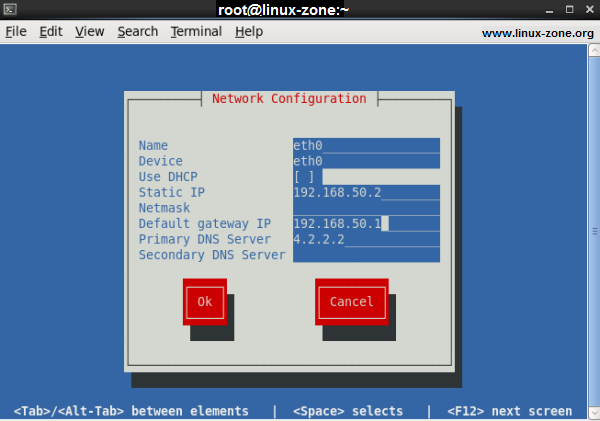The width and height of the screenshot is (600, 421).
Task: Click the 'Static IP' label
Action: click(171, 193)
